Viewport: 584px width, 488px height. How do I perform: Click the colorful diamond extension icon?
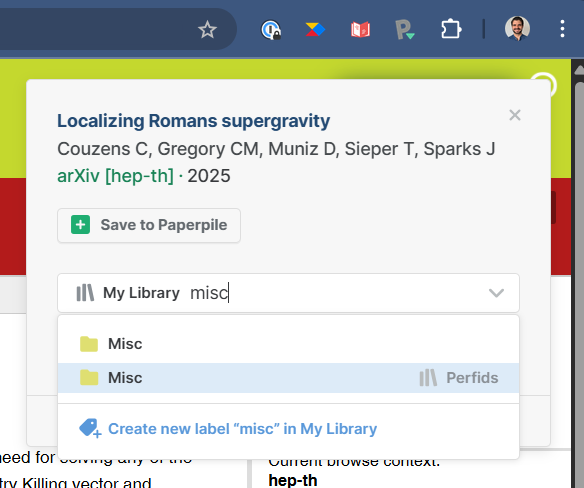[x=315, y=29]
